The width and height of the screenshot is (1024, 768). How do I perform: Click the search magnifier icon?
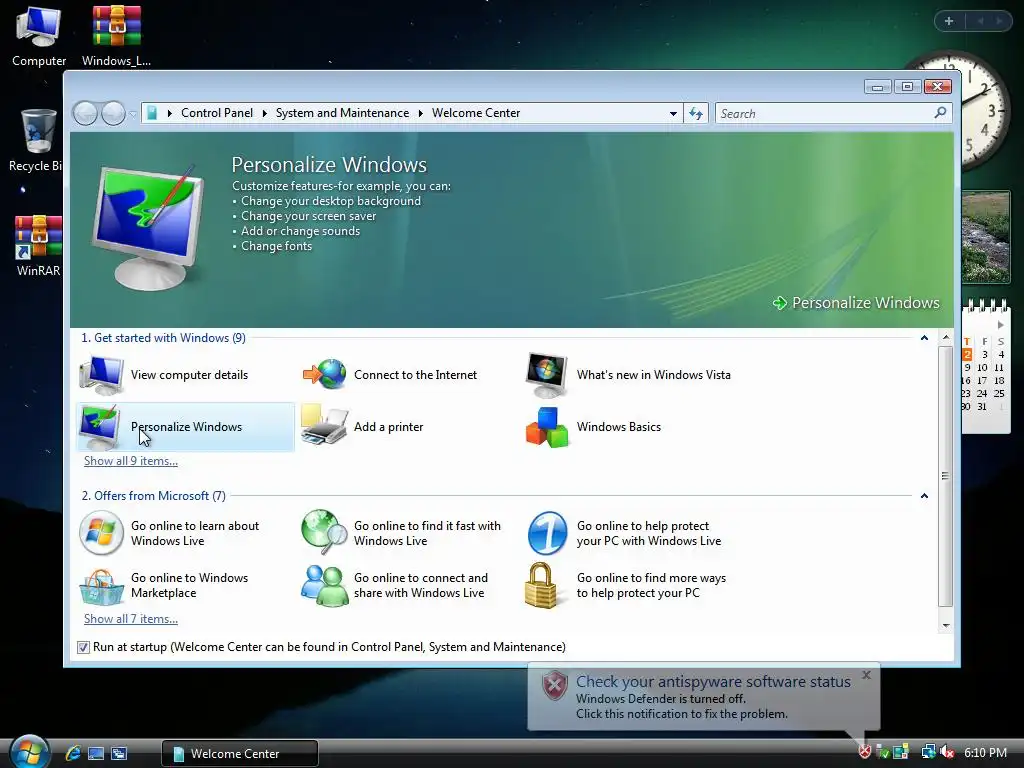pyautogui.click(x=940, y=113)
